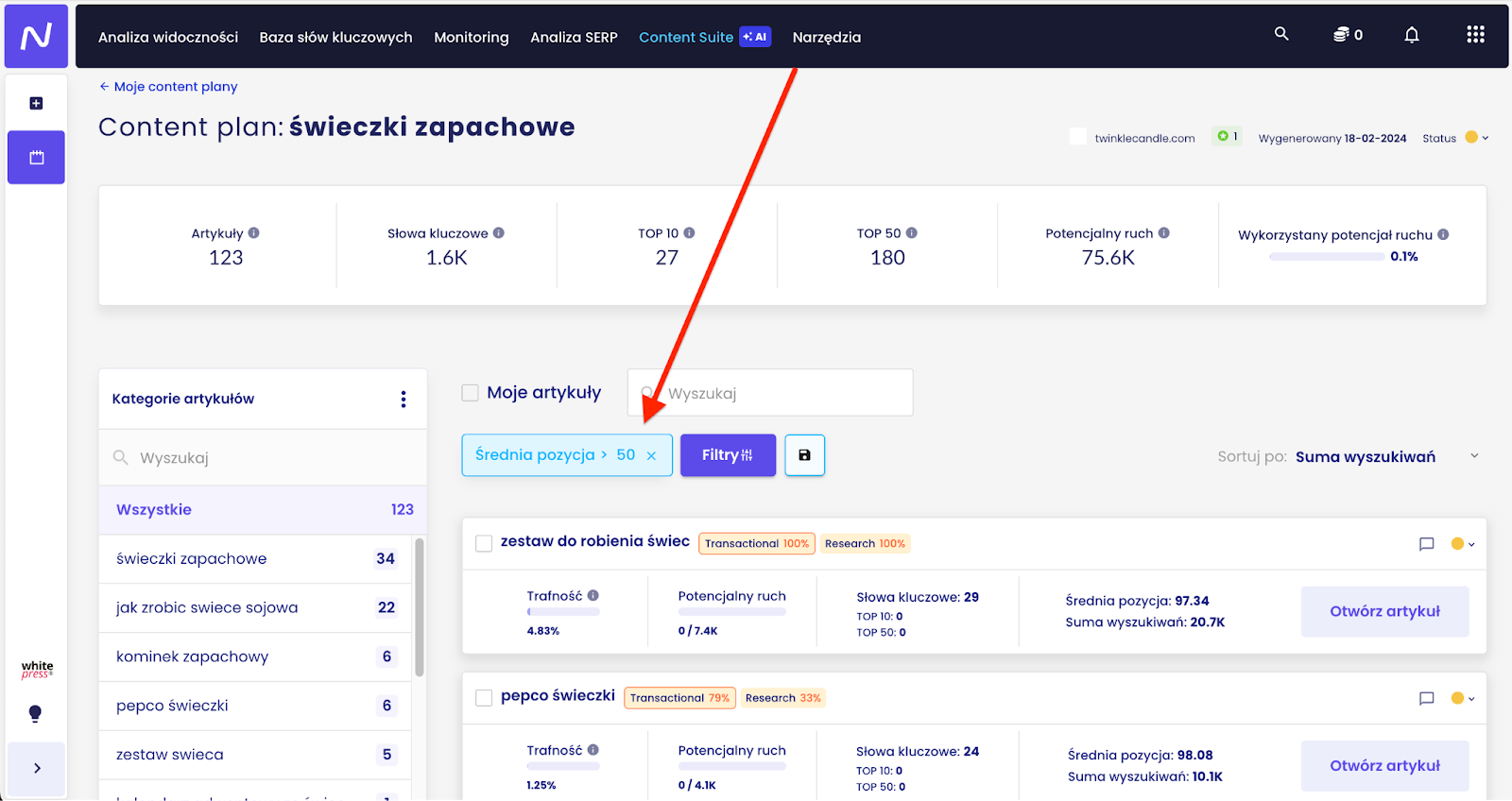Open the Kategorie artykułów three-dot menu
Screen dimensions: 1512x801
click(404, 399)
